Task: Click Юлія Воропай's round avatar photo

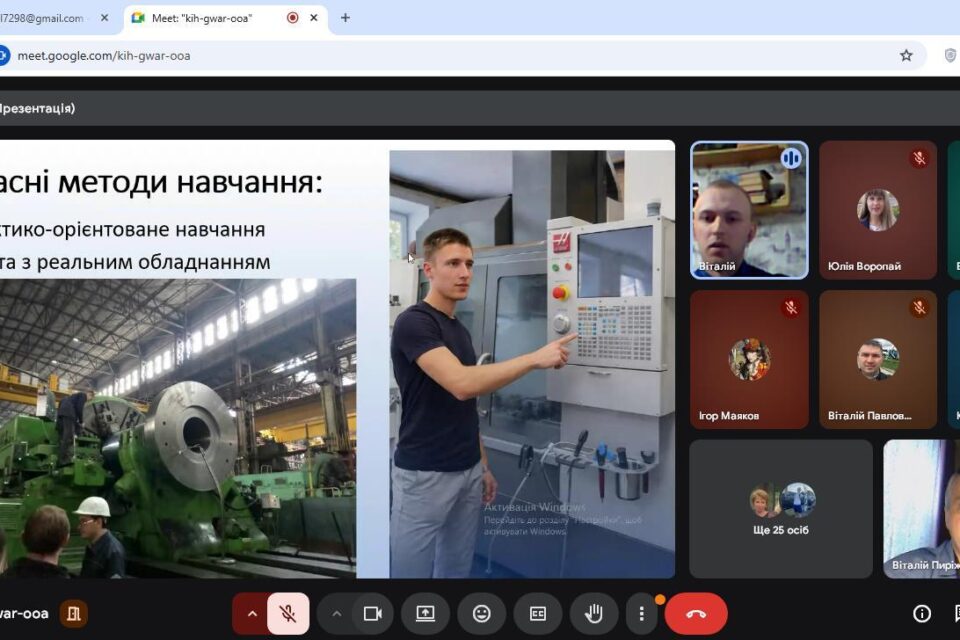Action: click(878, 210)
